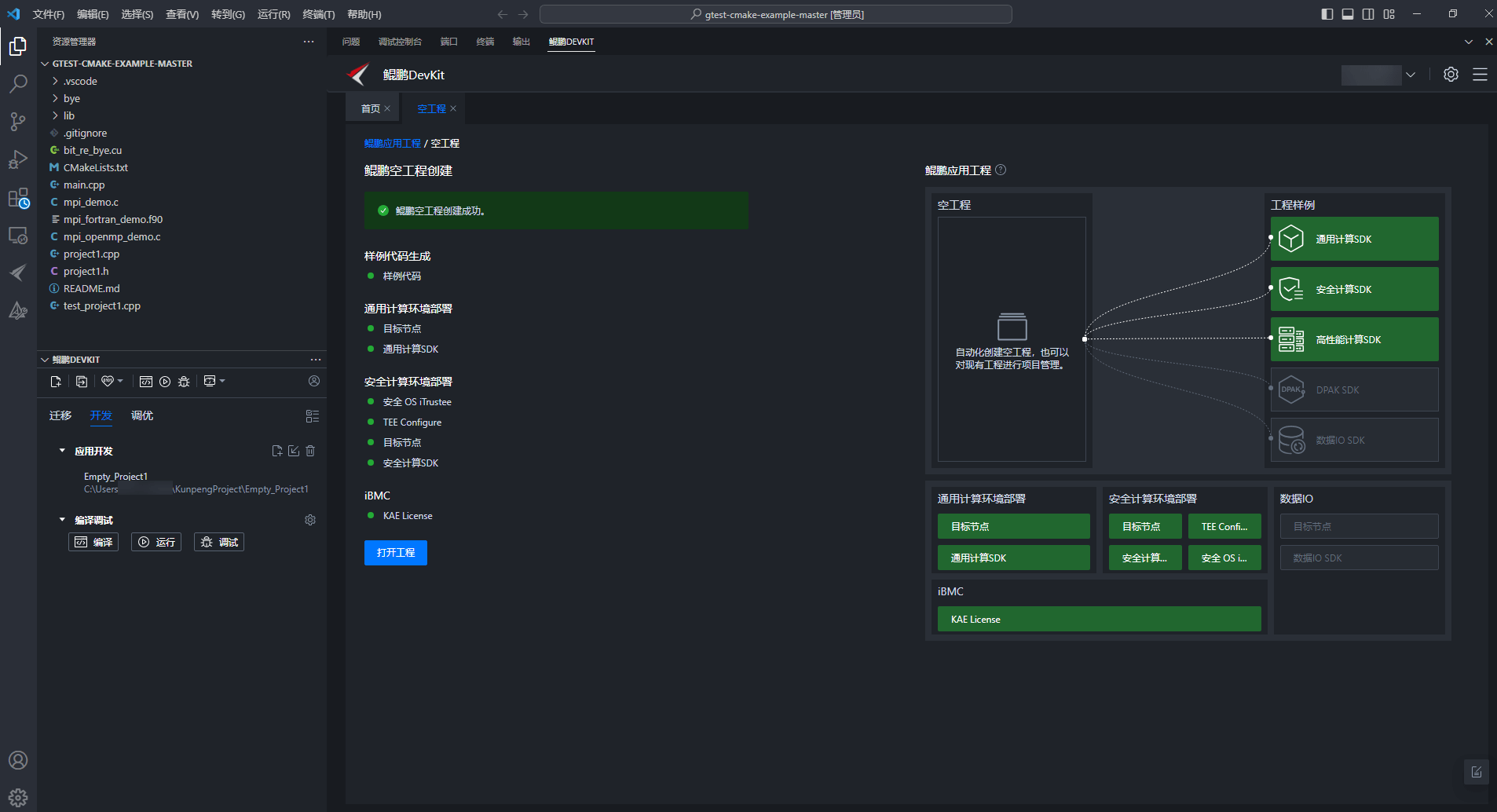Click the 运行 button
This screenshot has height=812, width=1497.
coord(156,542)
